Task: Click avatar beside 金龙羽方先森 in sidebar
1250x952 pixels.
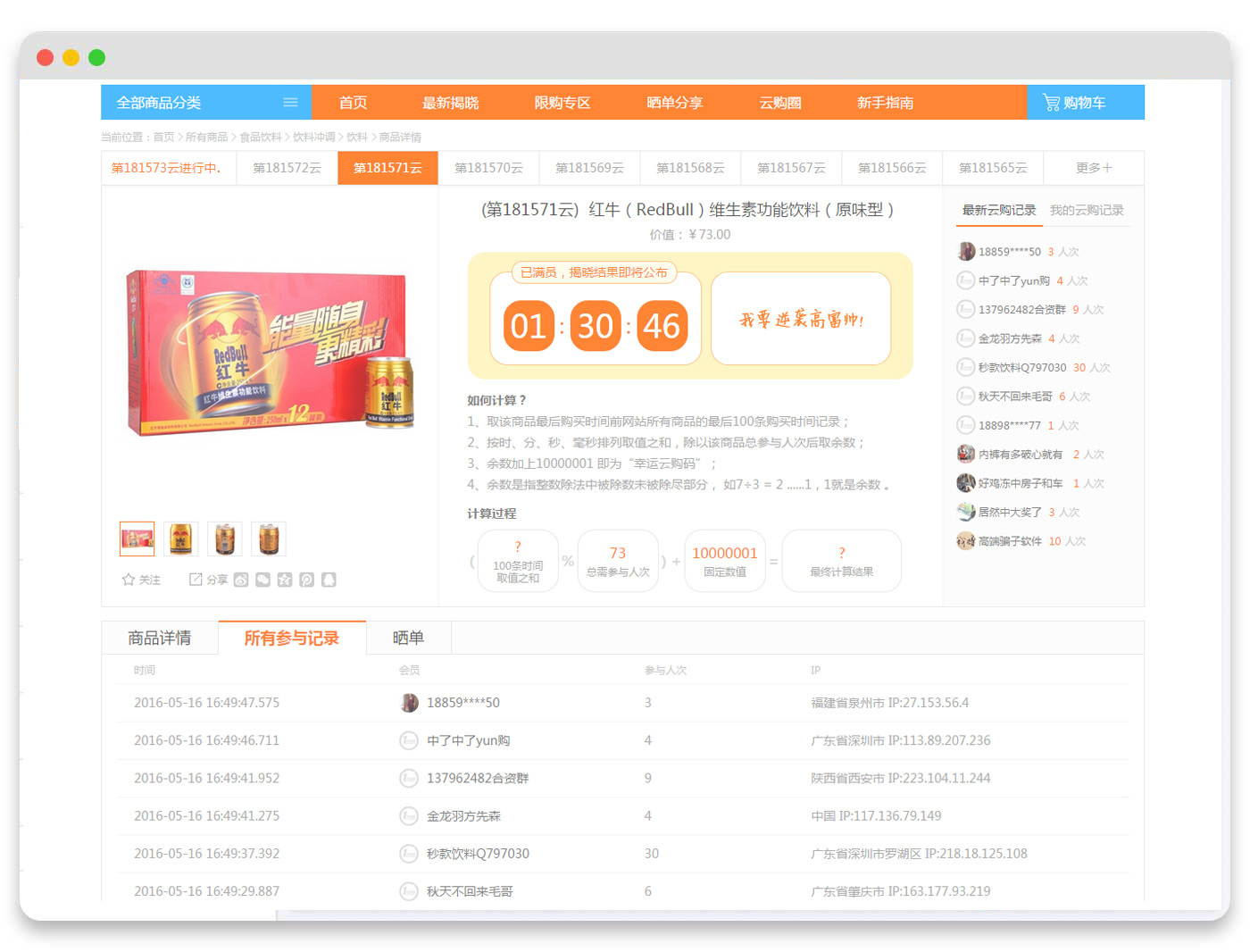Action: [x=965, y=338]
